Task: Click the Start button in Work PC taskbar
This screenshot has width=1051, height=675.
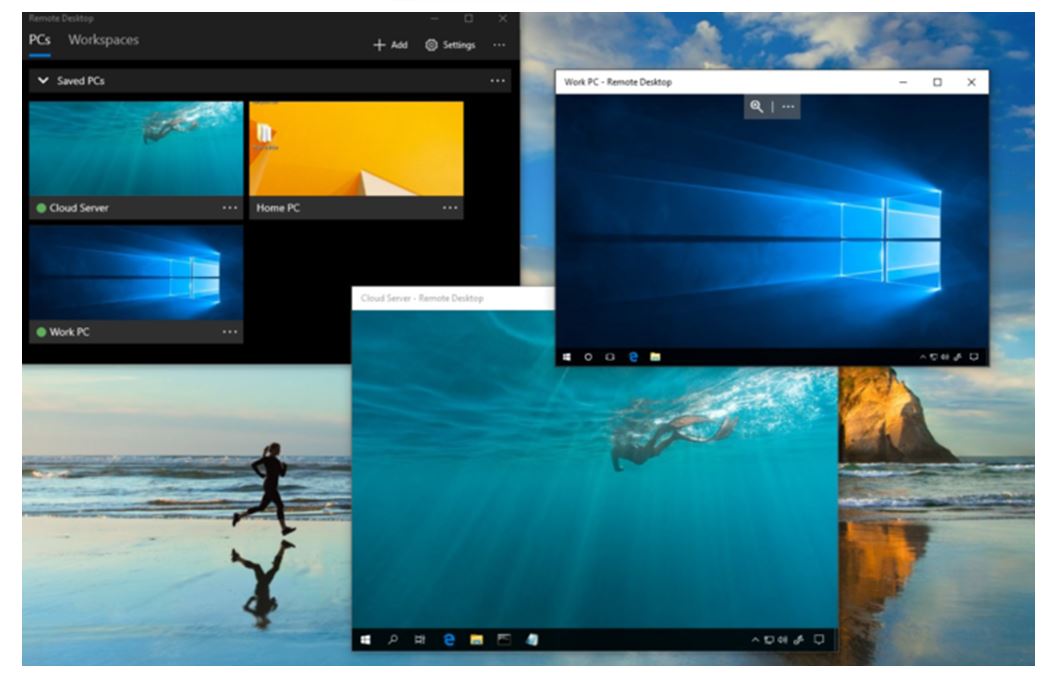Action: [567, 356]
